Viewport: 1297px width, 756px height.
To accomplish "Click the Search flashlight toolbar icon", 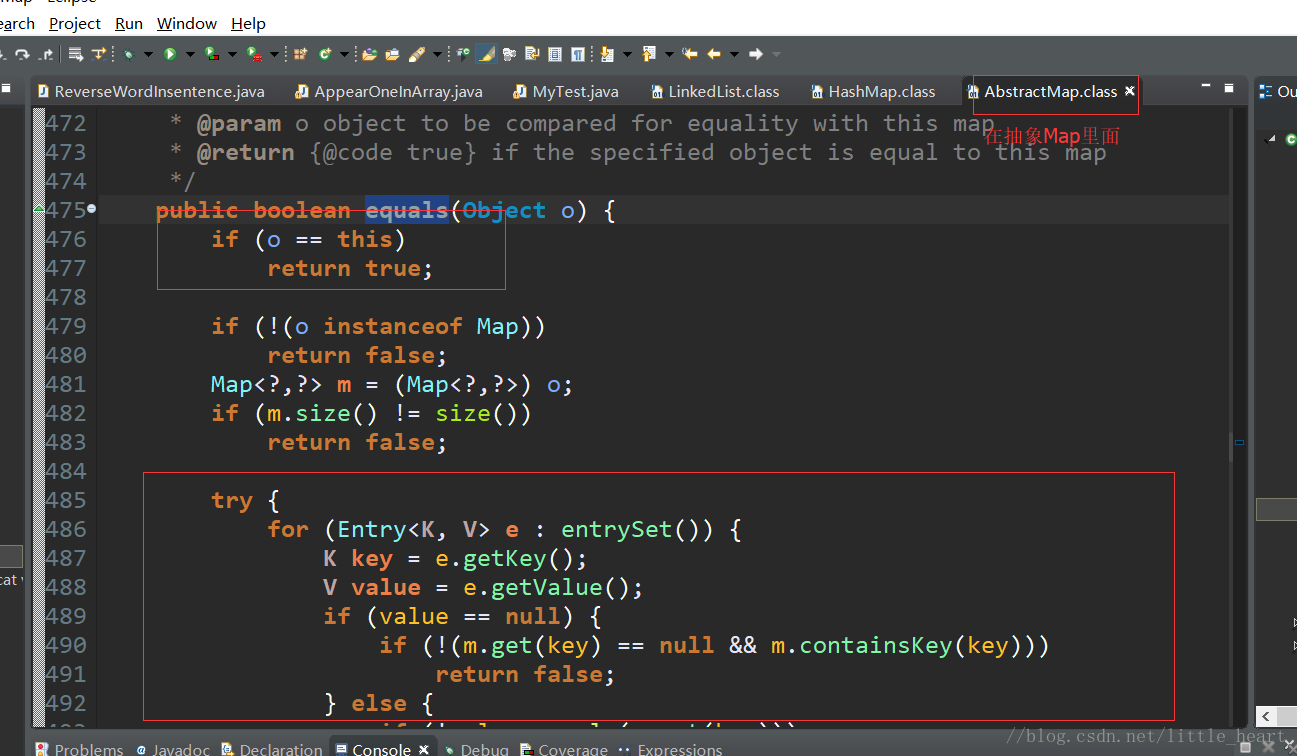I will pos(416,53).
